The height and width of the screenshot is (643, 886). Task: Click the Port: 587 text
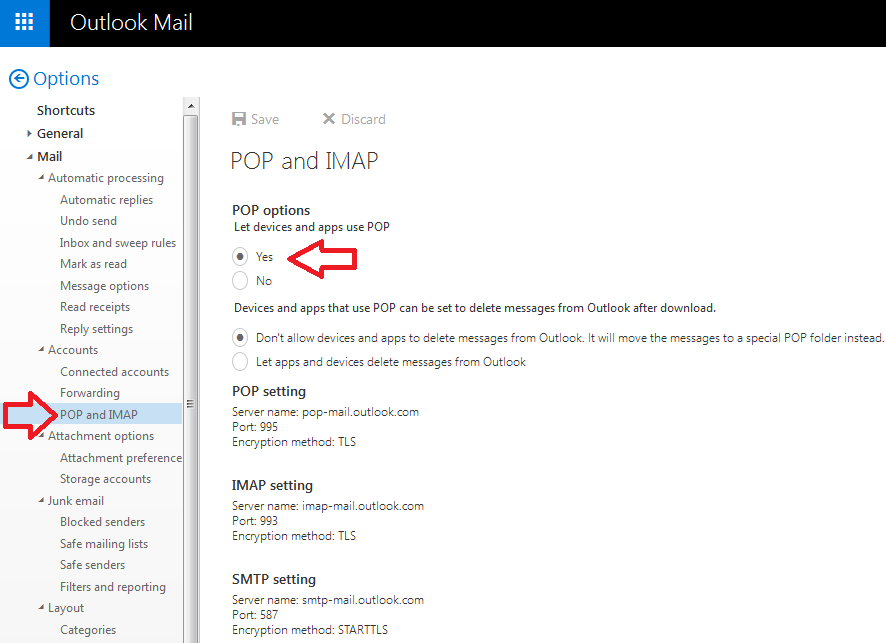(x=255, y=615)
